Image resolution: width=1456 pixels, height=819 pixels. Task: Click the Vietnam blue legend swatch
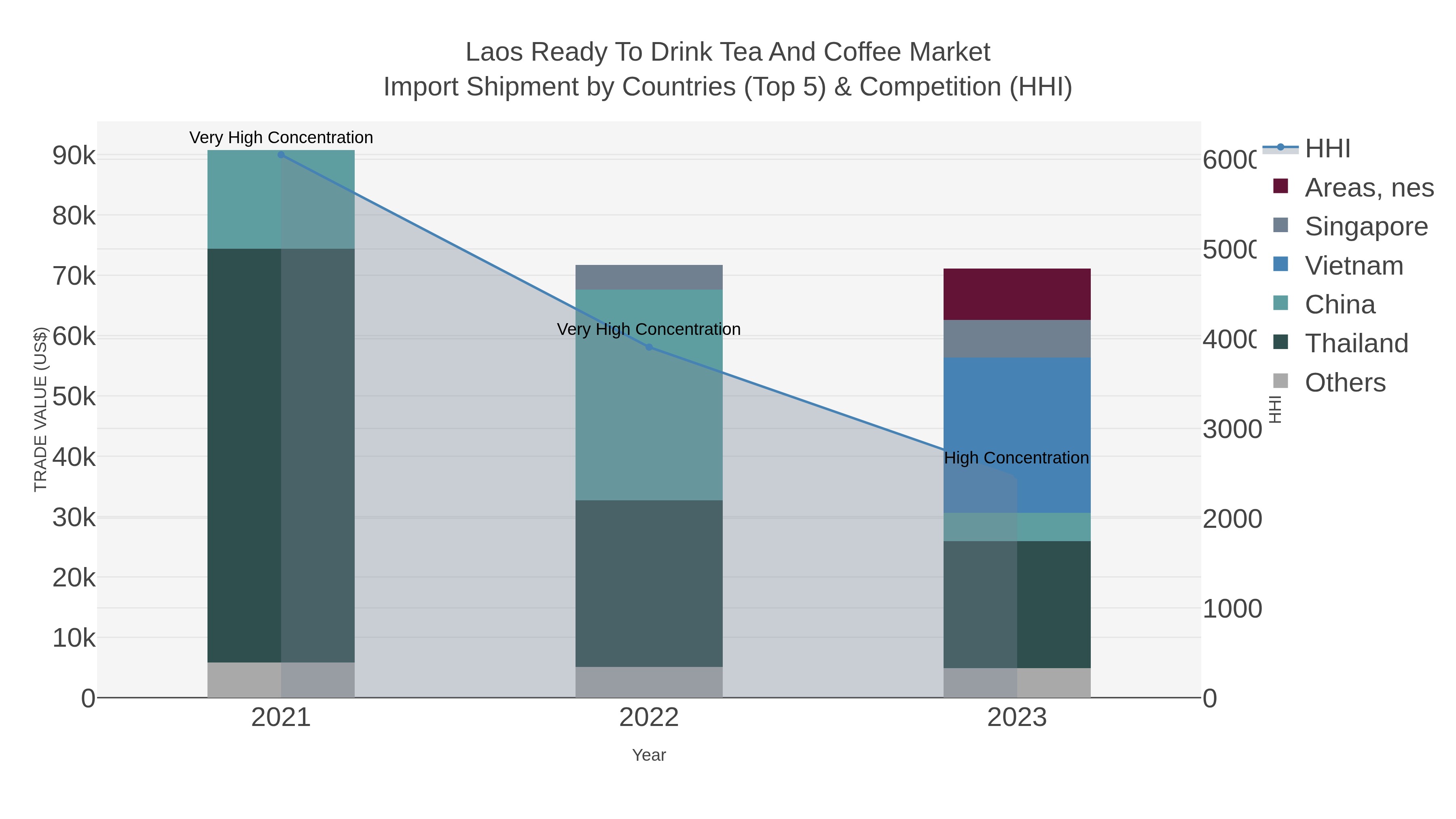click(1280, 264)
